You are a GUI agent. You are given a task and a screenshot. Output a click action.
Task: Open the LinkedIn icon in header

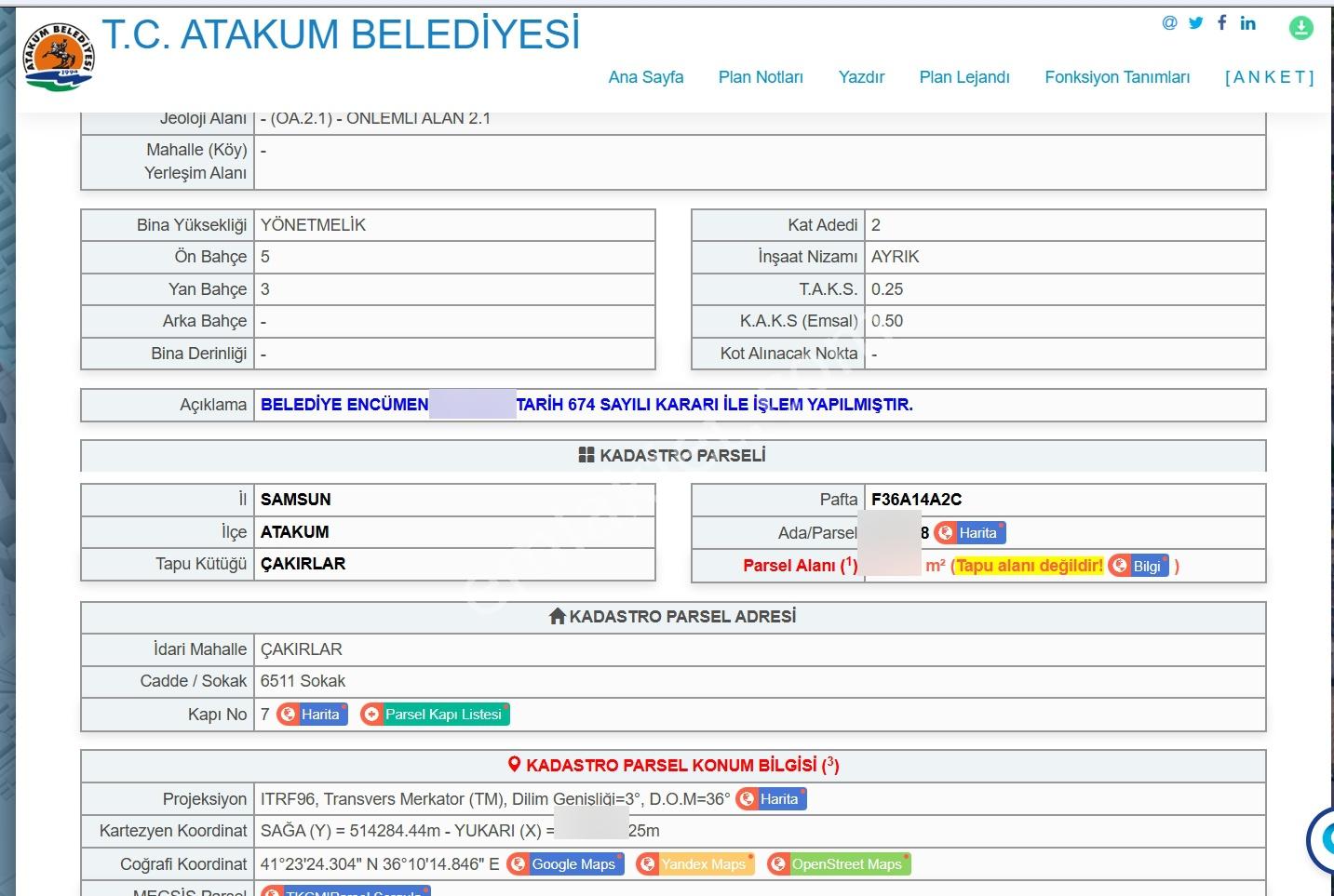coord(1248,23)
